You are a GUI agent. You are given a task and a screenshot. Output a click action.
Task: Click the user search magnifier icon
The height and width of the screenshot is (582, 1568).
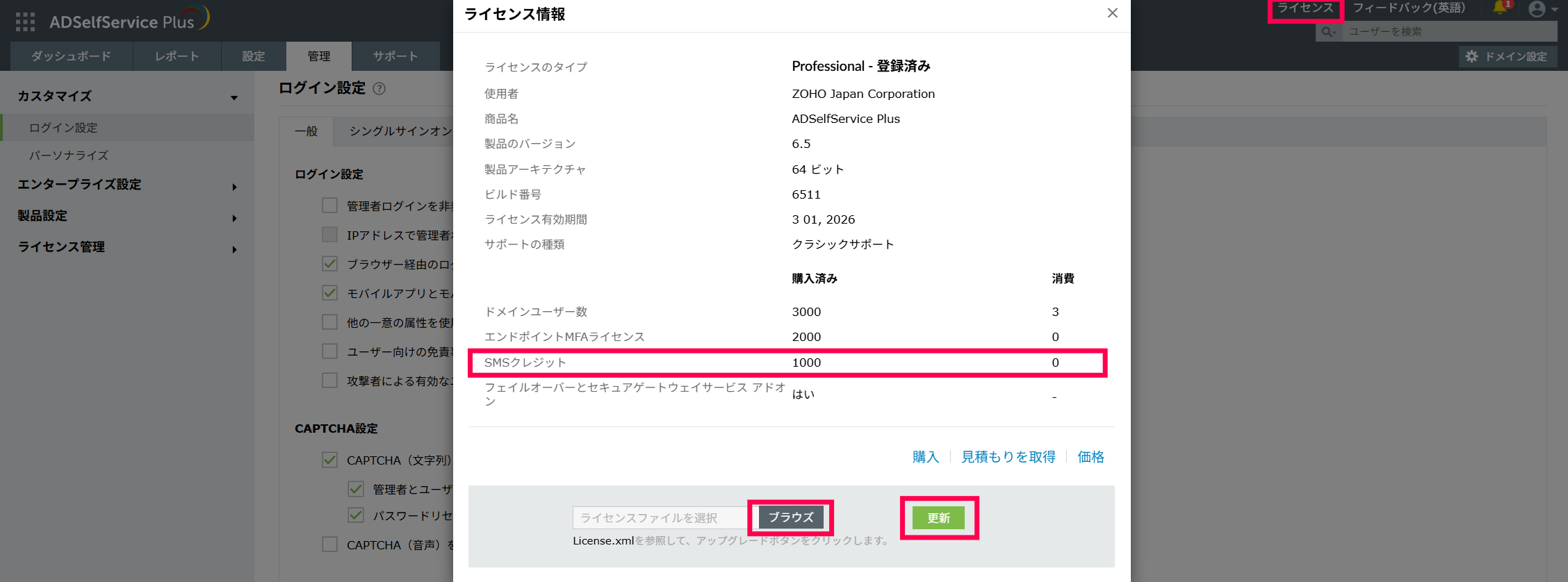tap(1328, 32)
